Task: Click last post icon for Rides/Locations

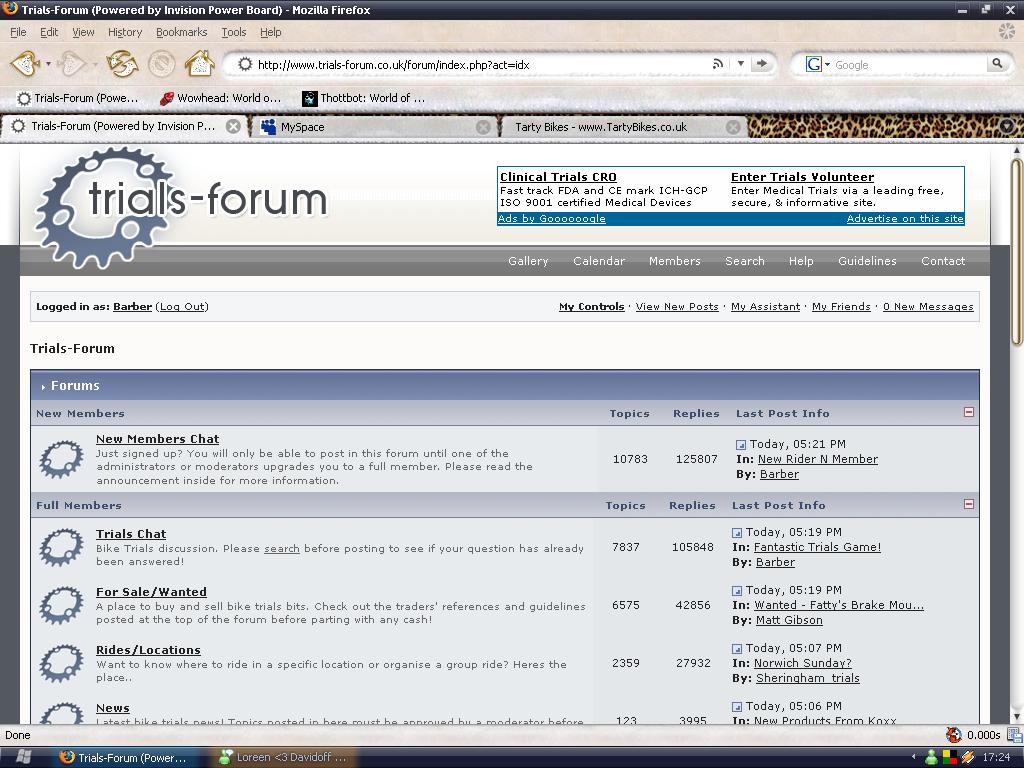Action: [x=737, y=649]
